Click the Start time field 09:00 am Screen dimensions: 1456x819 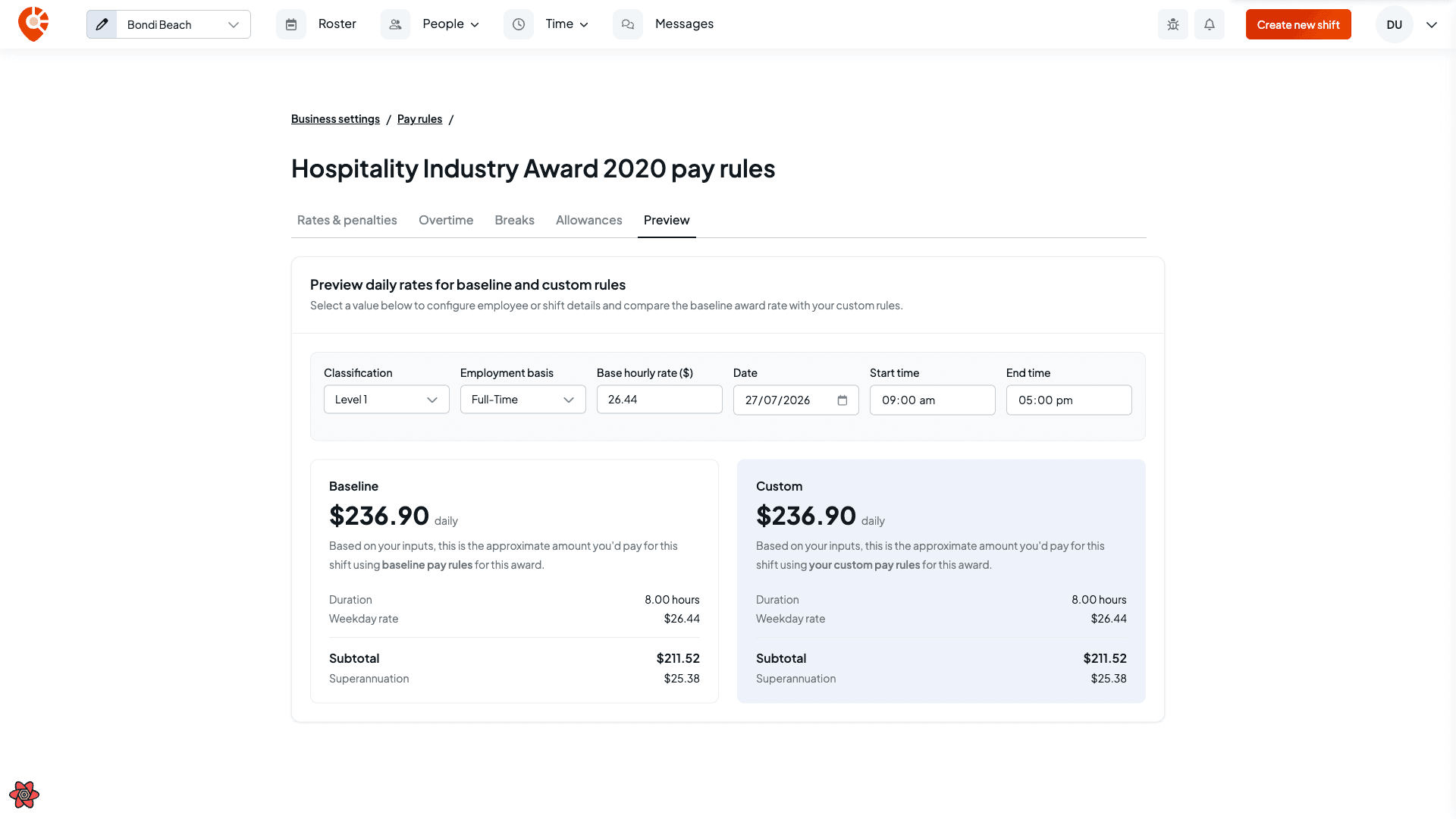933,400
